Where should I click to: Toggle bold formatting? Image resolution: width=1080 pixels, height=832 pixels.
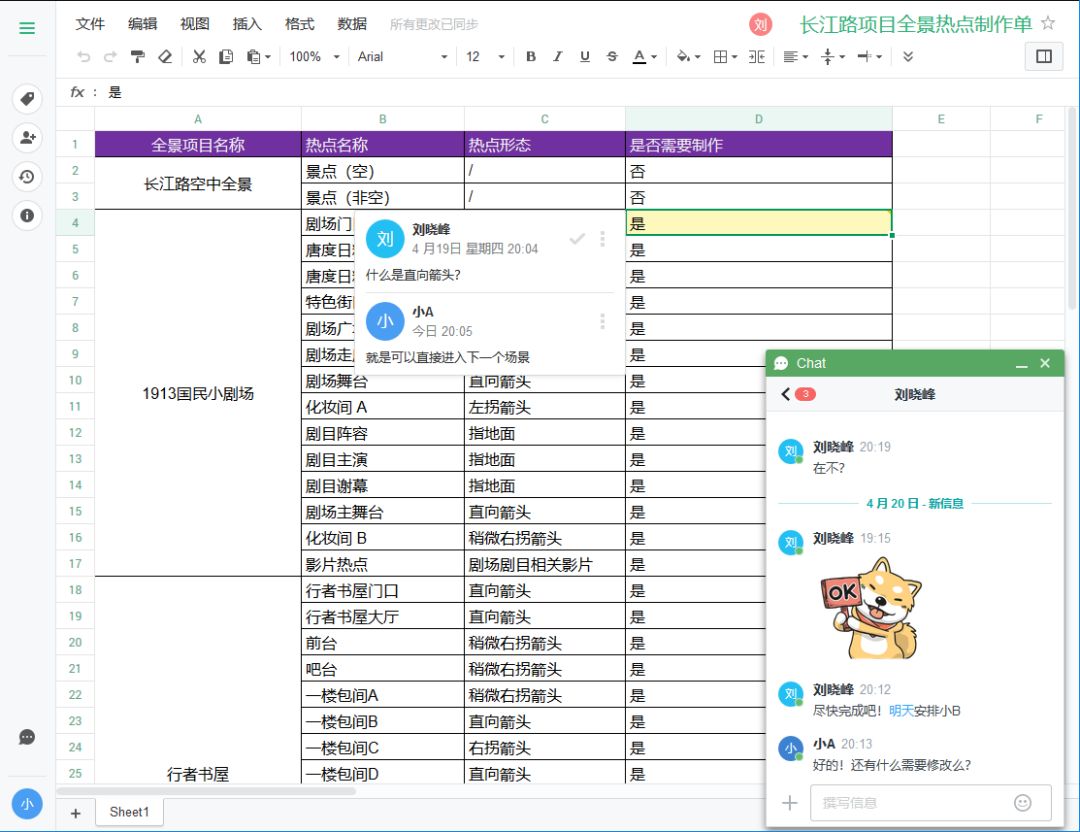(x=531, y=57)
